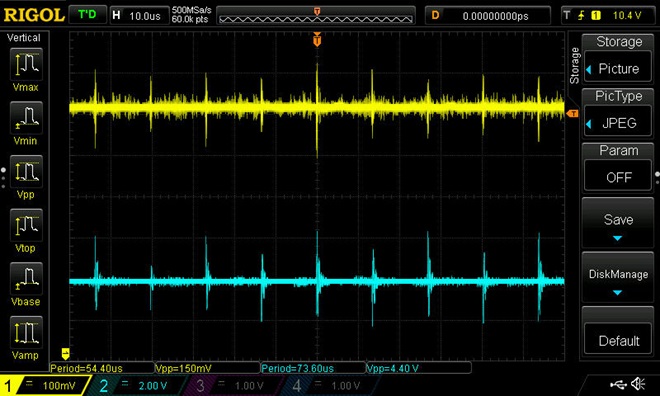Image resolution: width=660 pixels, height=396 pixels.
Task: Choose the Vpp measurement icon
Action: [26, 172]
